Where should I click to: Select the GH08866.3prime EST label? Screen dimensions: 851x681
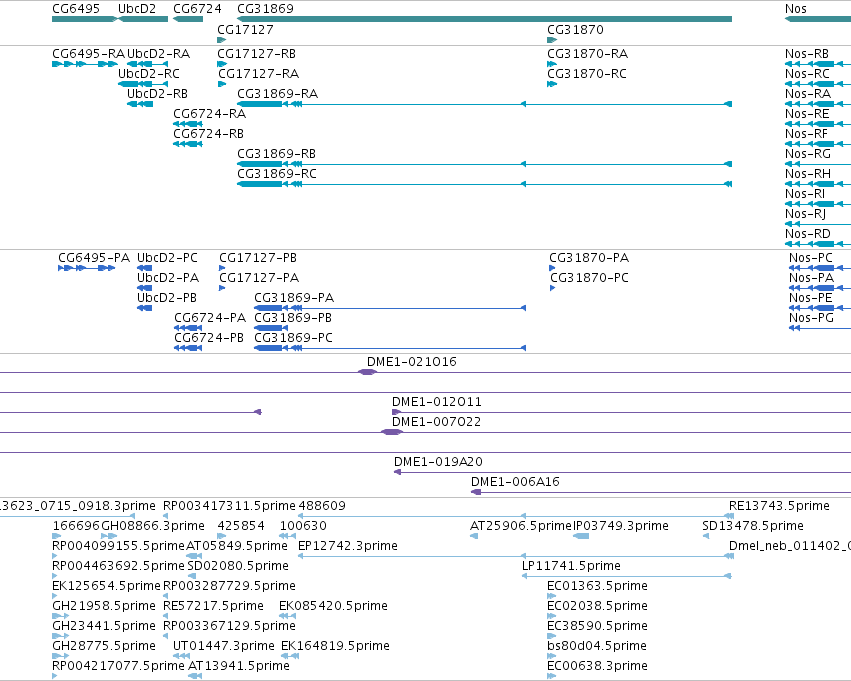point(153,526)
